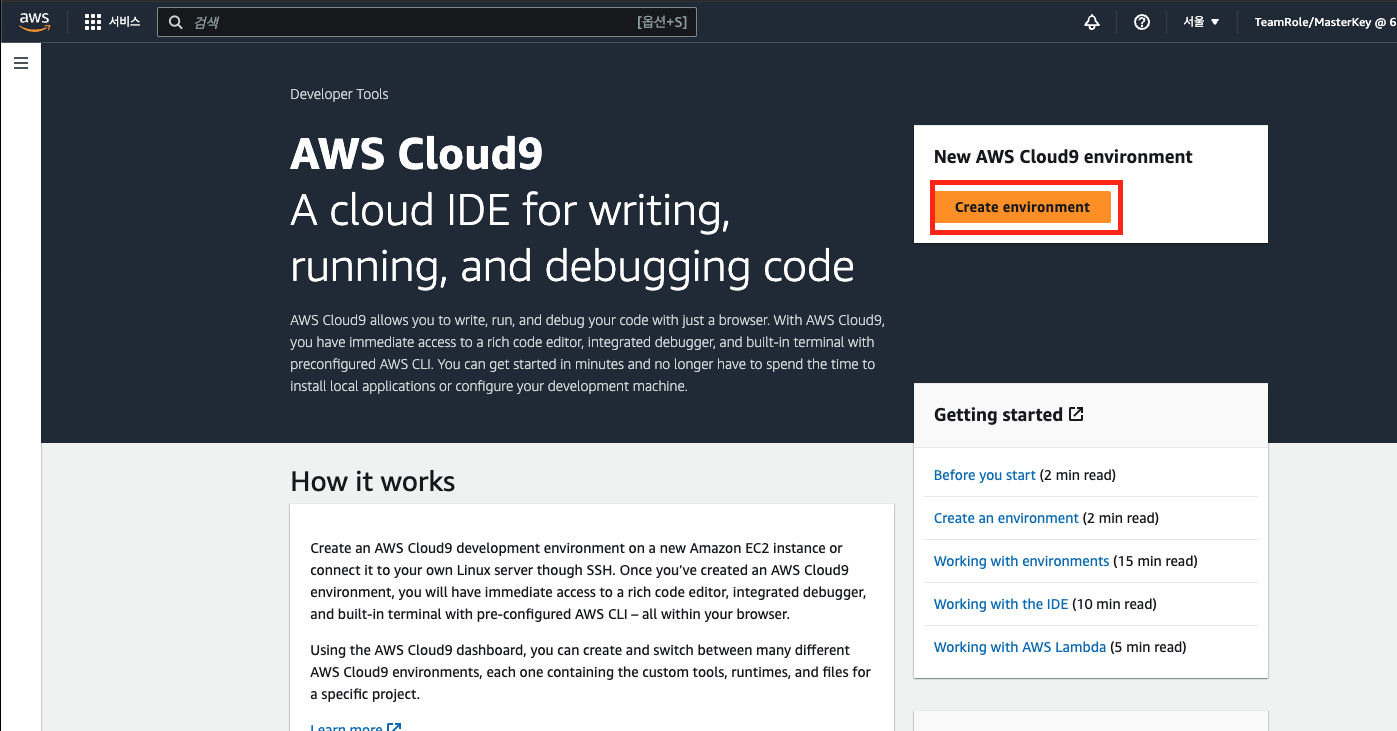The height and width of the screenshot is (731, 1397).
Task: Open the Create an environment link
Action: (x=1006, y=518)
